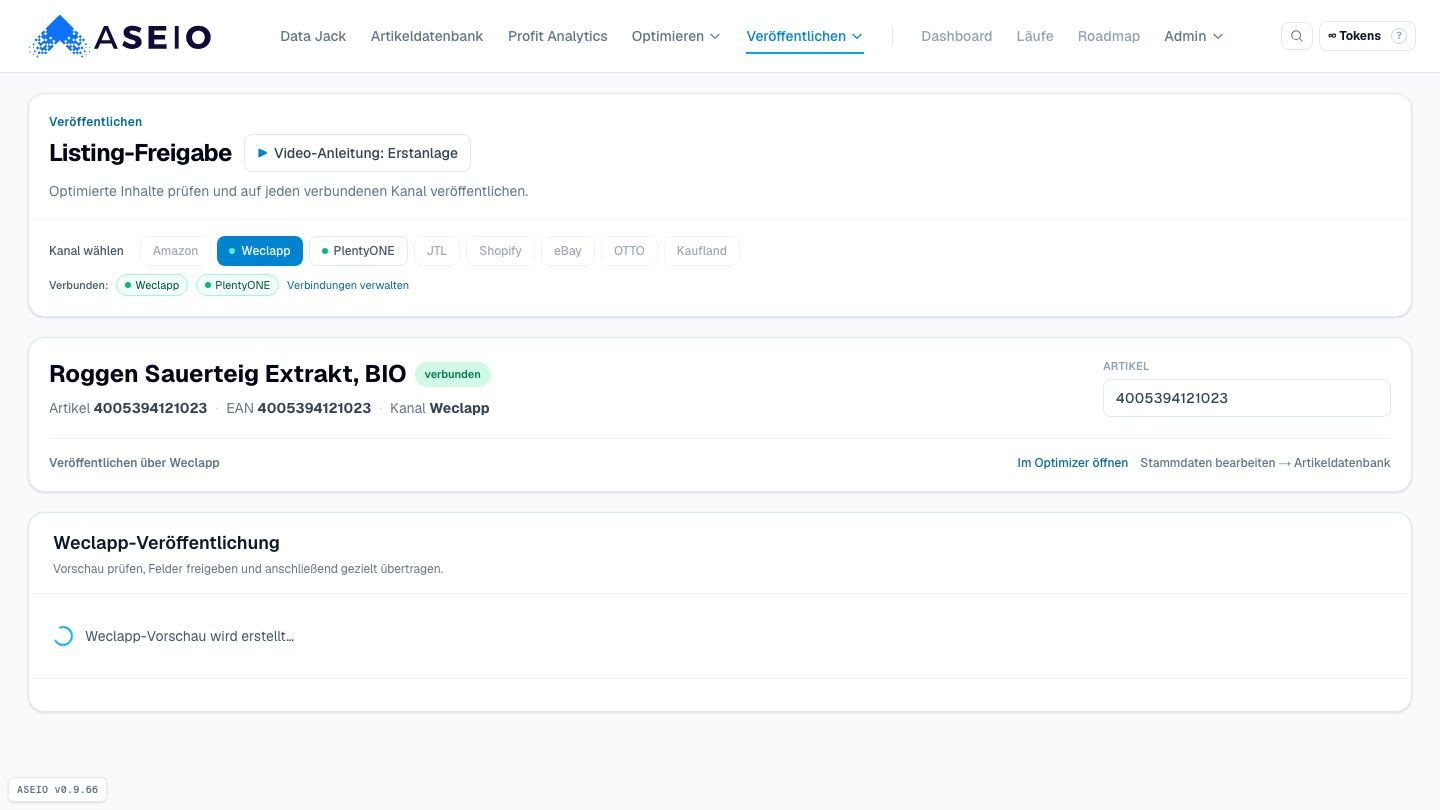
Task: Click 'Veröffentlichen über Weclapp' text
Action: [134, 463]
